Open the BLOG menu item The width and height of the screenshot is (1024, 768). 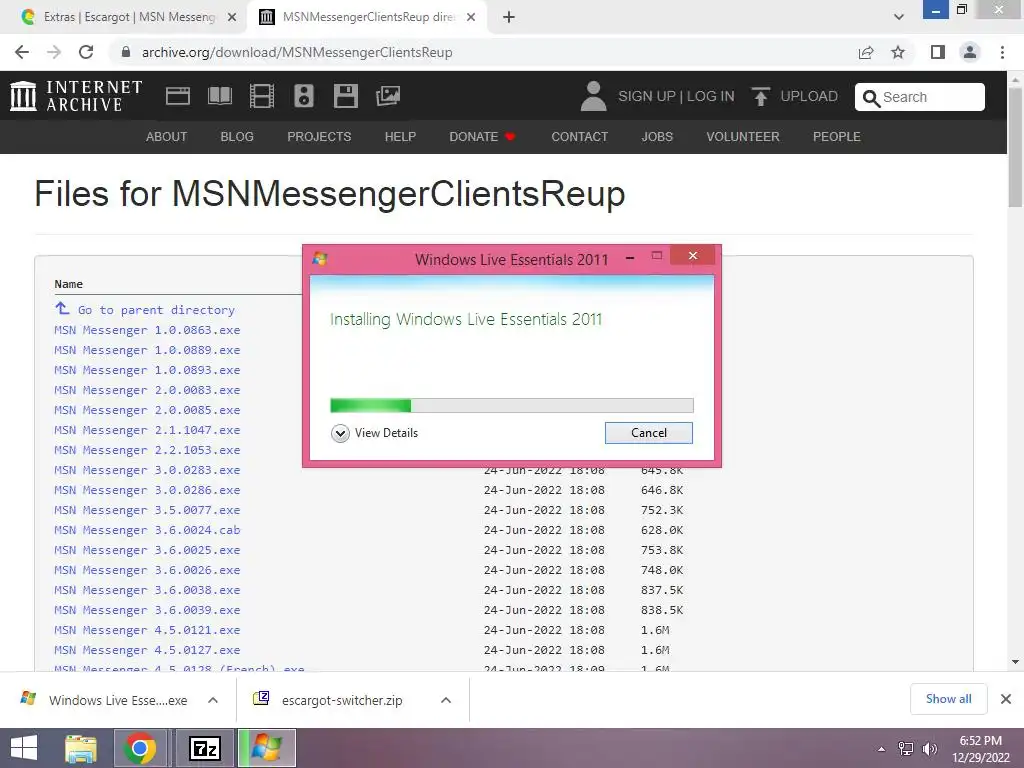coord(237,136)
